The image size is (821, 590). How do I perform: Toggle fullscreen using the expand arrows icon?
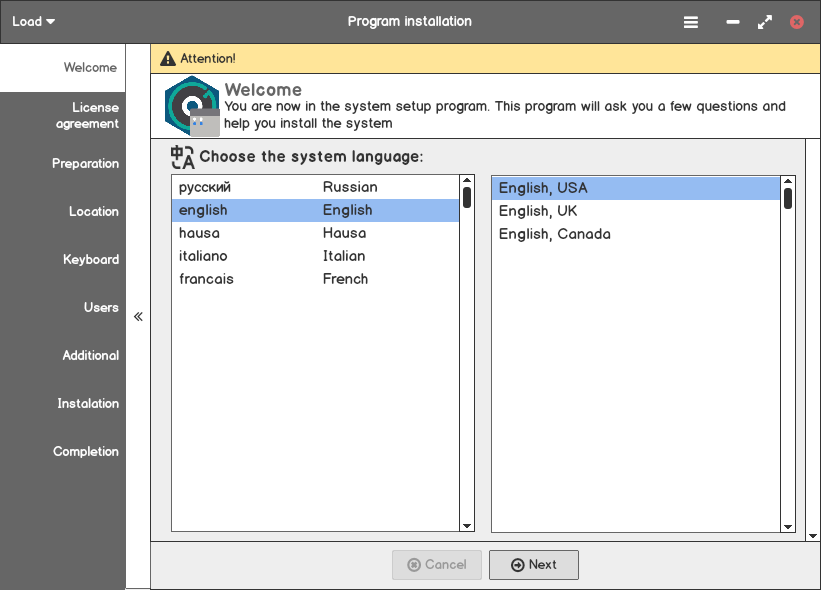[x=765, y=22]
